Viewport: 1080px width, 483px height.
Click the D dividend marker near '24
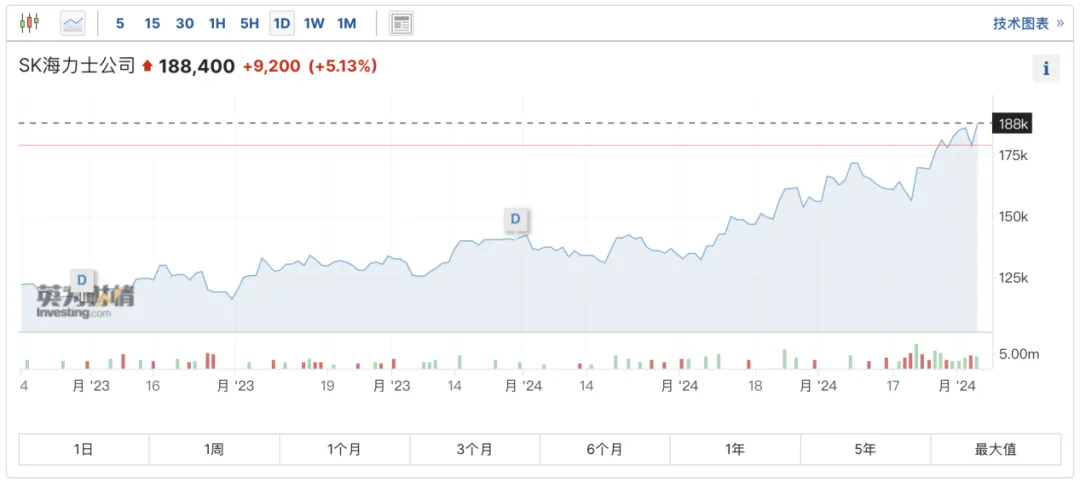(x=516, y=219)
